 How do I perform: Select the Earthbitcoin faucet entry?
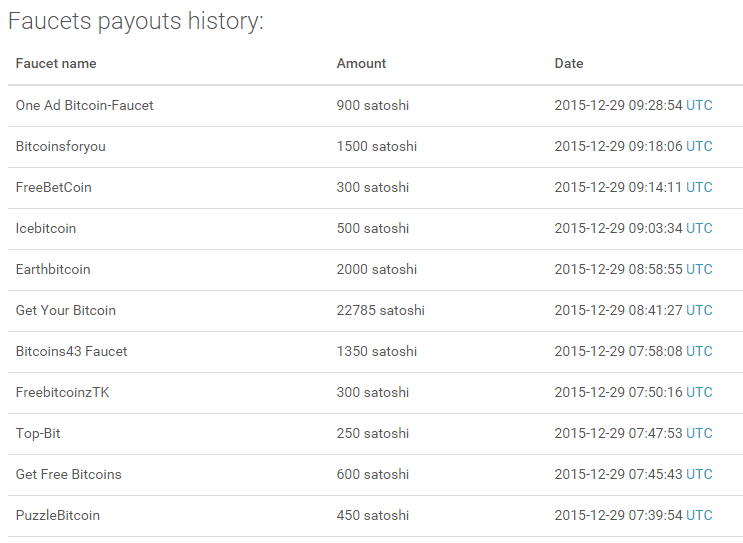pos(53,269)
